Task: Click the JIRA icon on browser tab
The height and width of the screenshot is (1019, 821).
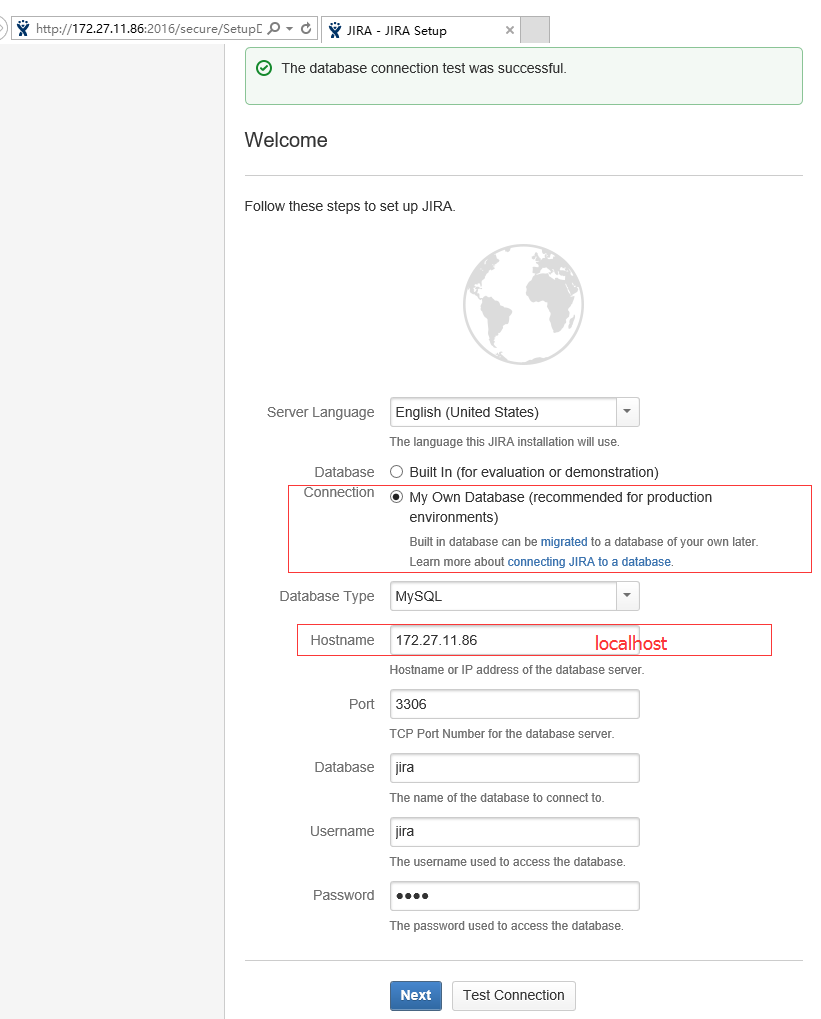Action: click(335, 30)
